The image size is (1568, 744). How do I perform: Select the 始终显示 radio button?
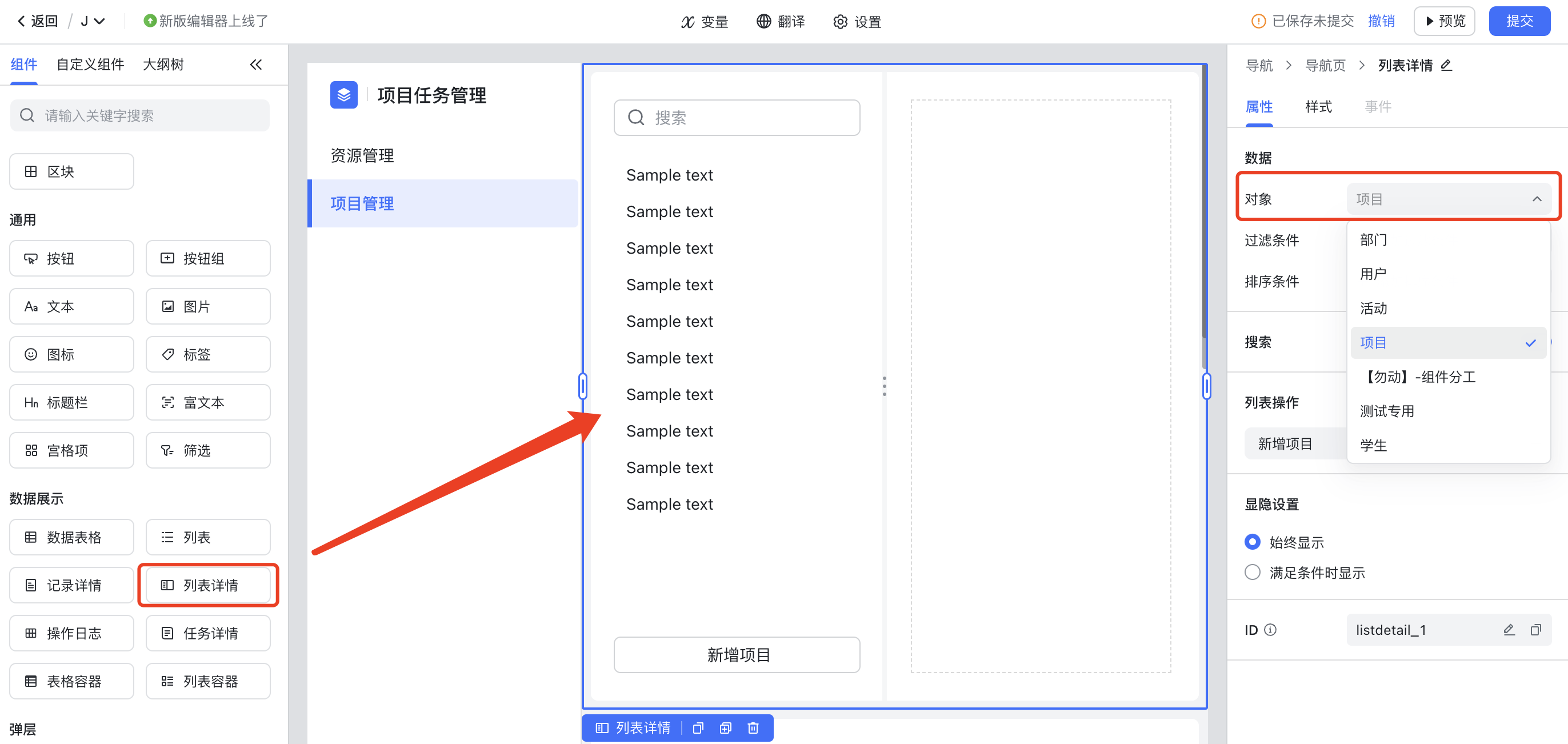[1252, 542]
